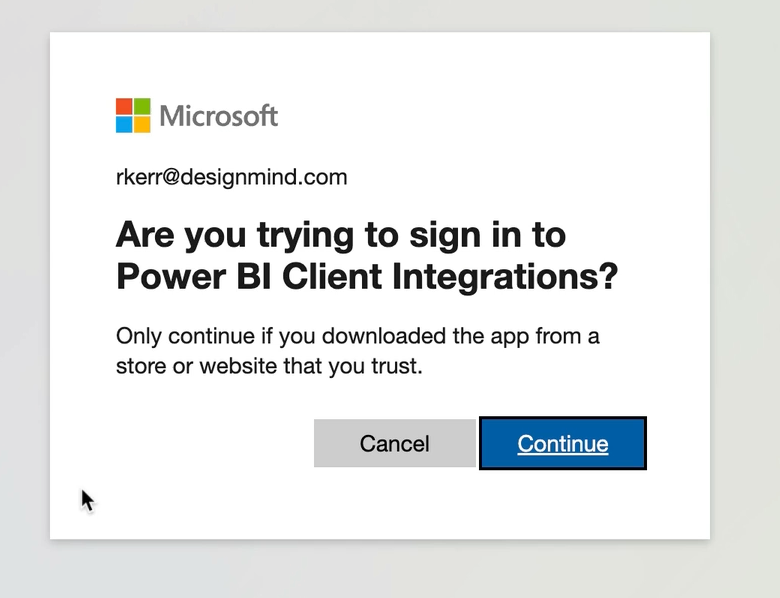
Task: Click the red square in Microsoft logo
Action: (x=124, y=107)
